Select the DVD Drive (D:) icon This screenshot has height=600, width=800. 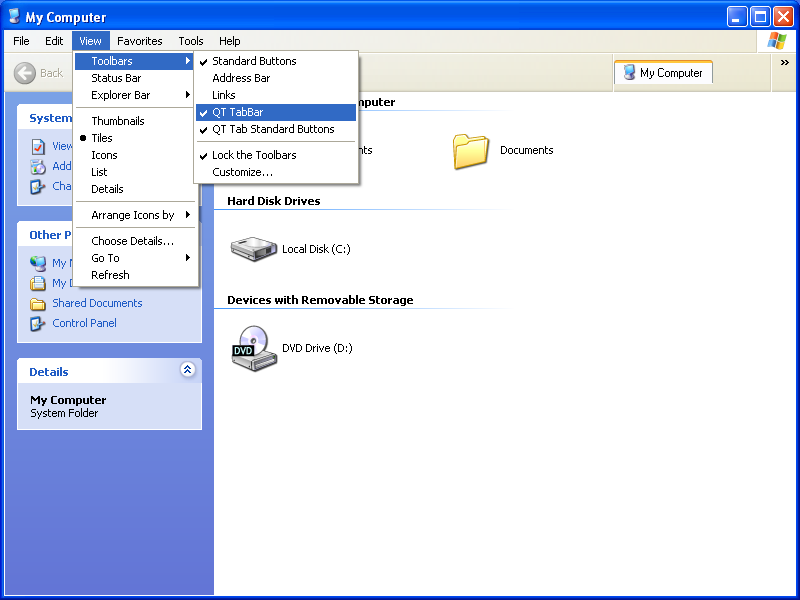tap(253, 348)
